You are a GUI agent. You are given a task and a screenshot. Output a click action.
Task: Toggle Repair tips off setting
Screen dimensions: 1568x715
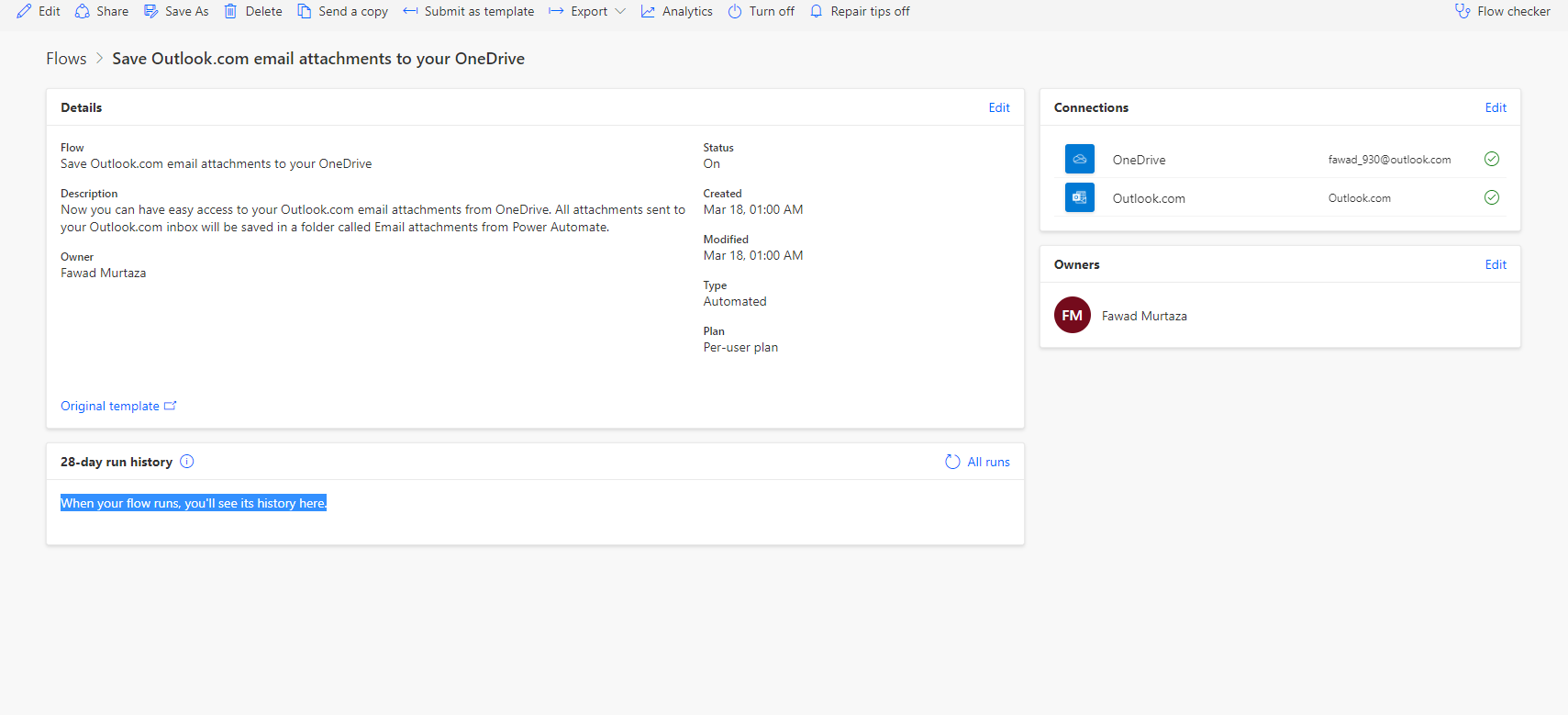tap(860, 11)
